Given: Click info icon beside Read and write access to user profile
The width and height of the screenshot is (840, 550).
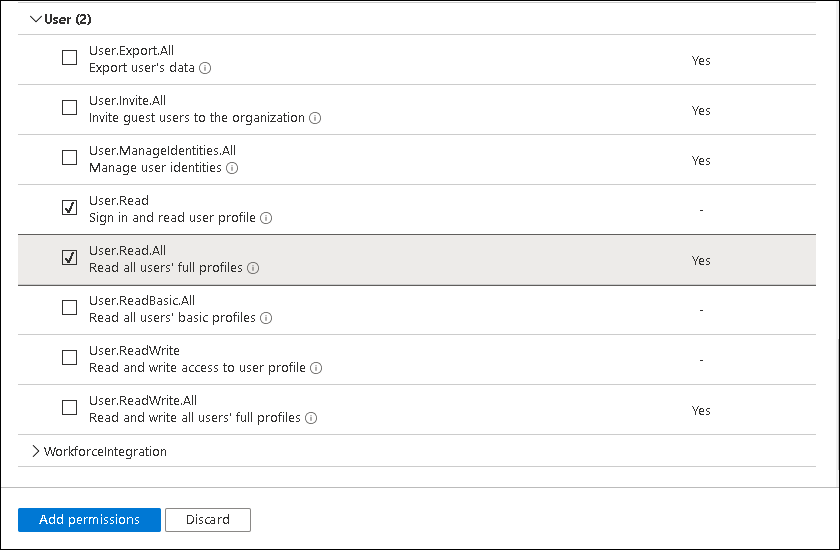Looking at the screenshot, I should pos(316,368).
